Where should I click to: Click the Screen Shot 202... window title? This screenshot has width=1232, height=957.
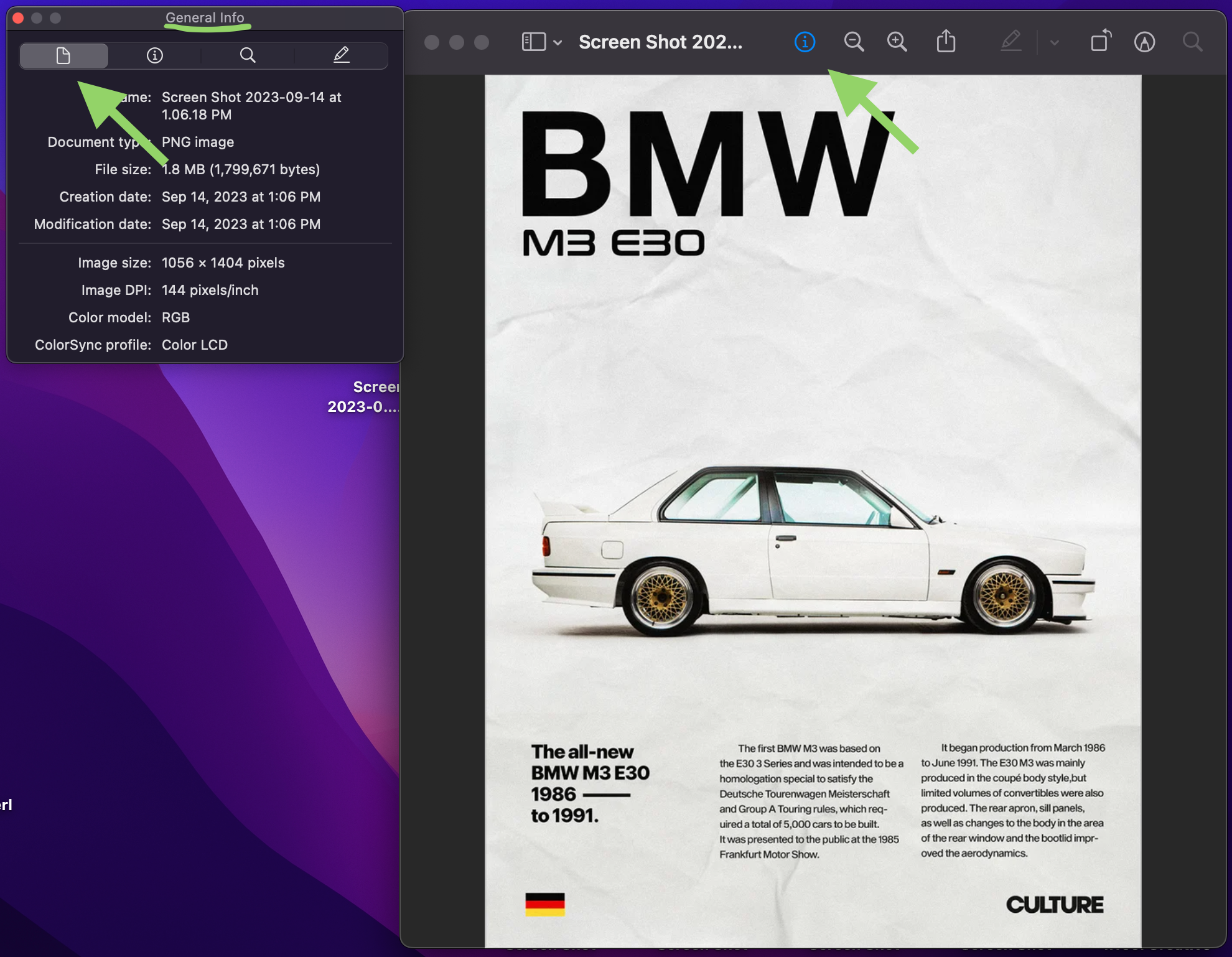coord(660,42)
